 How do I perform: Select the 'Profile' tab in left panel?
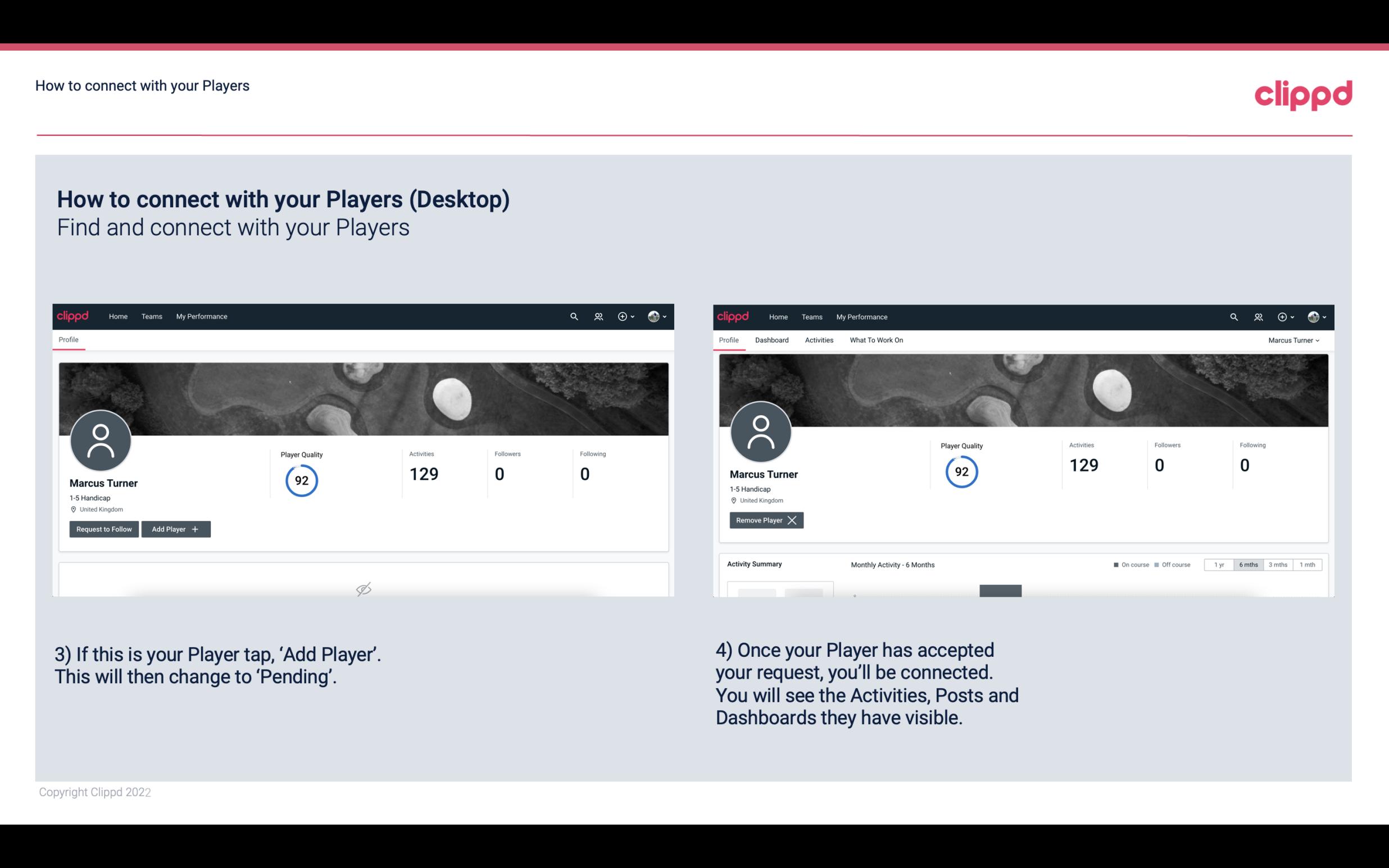pos(69,339)
